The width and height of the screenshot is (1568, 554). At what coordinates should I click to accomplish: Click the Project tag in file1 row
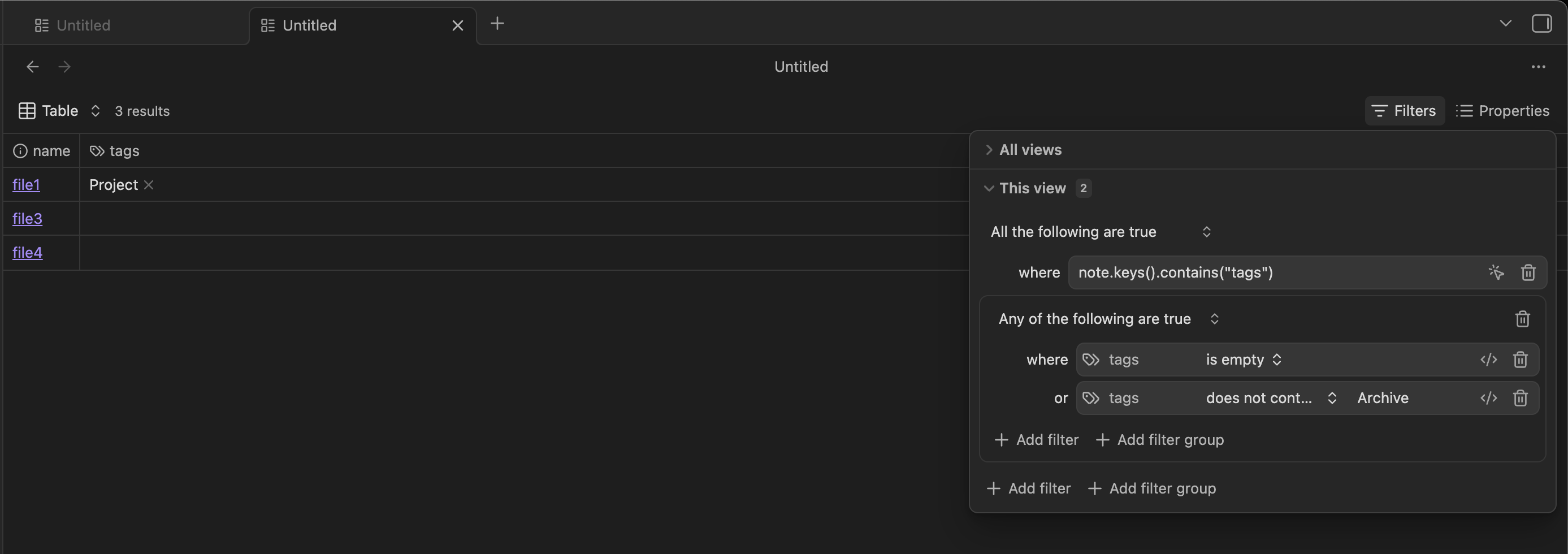coord(113,184)
